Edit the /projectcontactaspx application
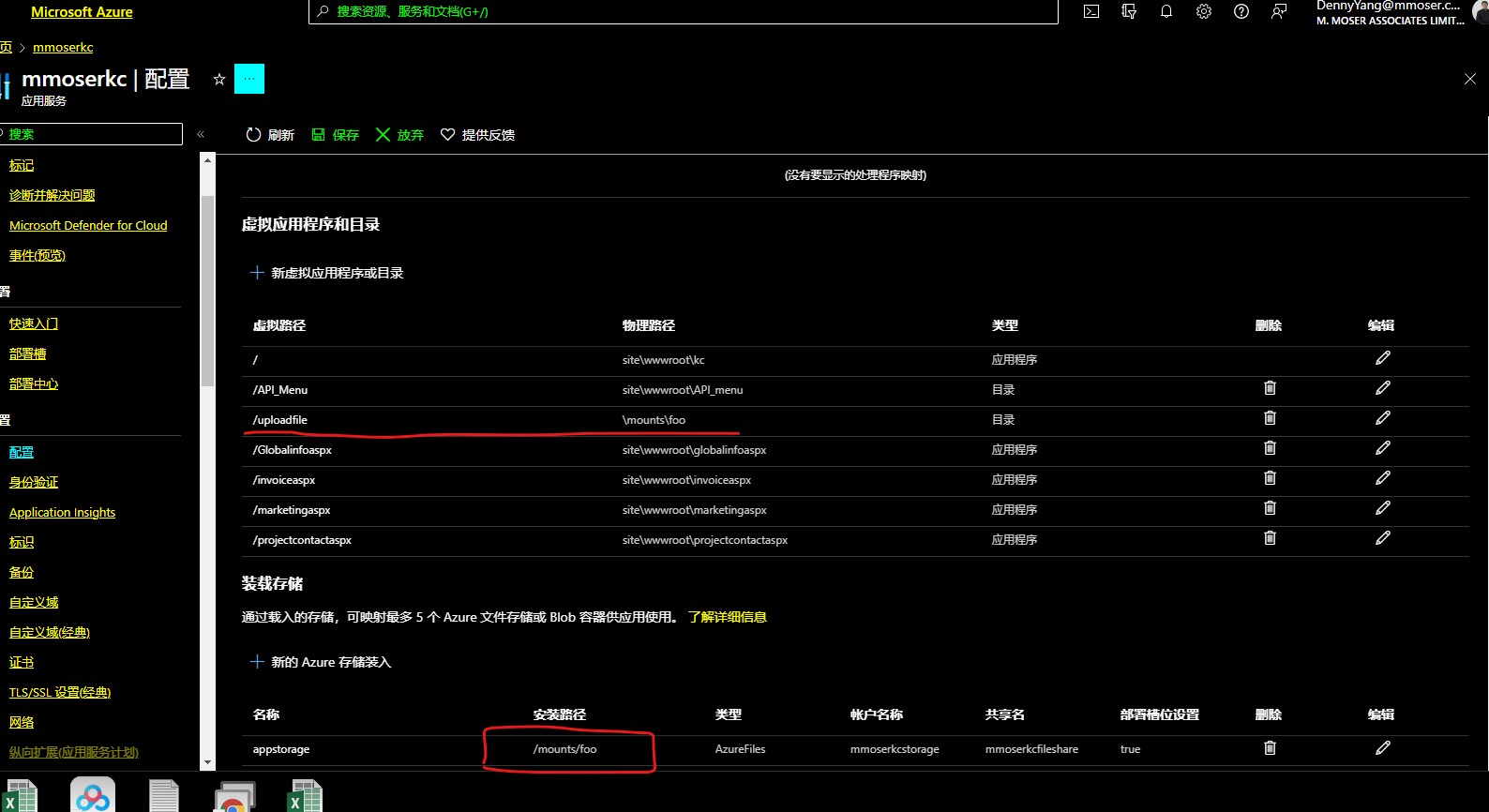This screenshot has width=1489, height=812. (1382, 538)
